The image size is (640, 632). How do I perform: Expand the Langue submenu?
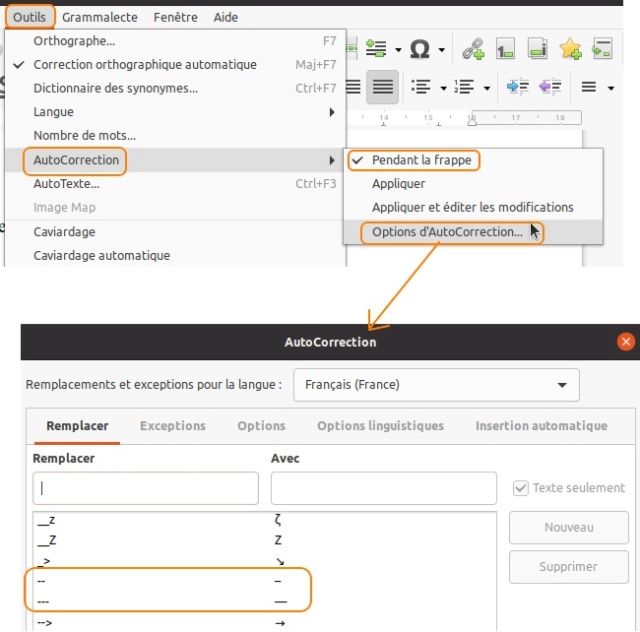click(175, 112)
